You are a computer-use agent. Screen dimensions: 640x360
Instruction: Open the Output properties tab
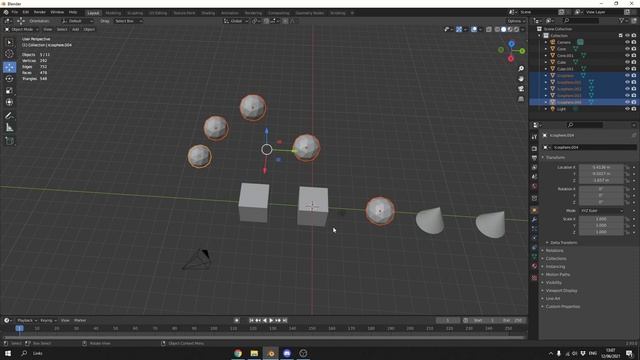click(534, 158)
